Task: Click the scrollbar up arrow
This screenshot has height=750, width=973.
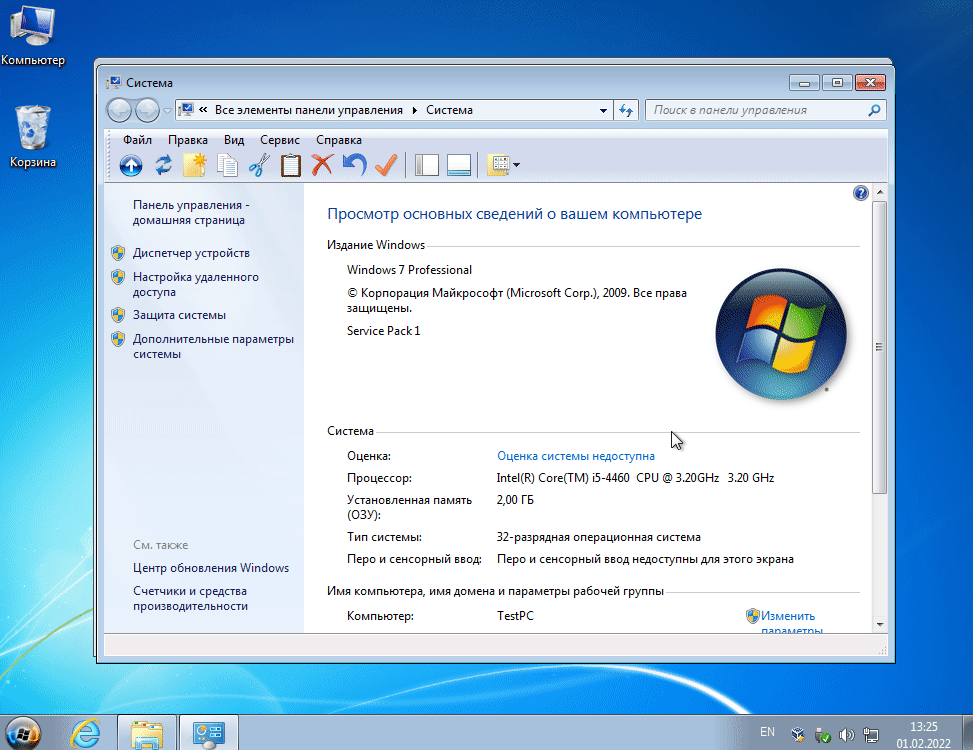Action: (880, 192)
